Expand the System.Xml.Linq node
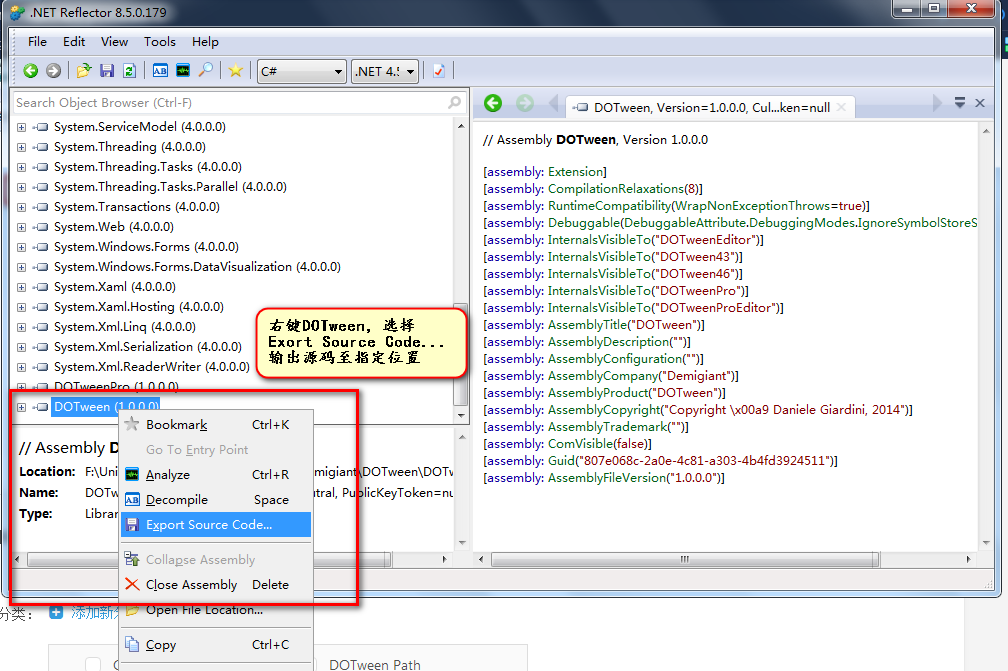This screenshot has width=1008, height=671. (21, 327)
